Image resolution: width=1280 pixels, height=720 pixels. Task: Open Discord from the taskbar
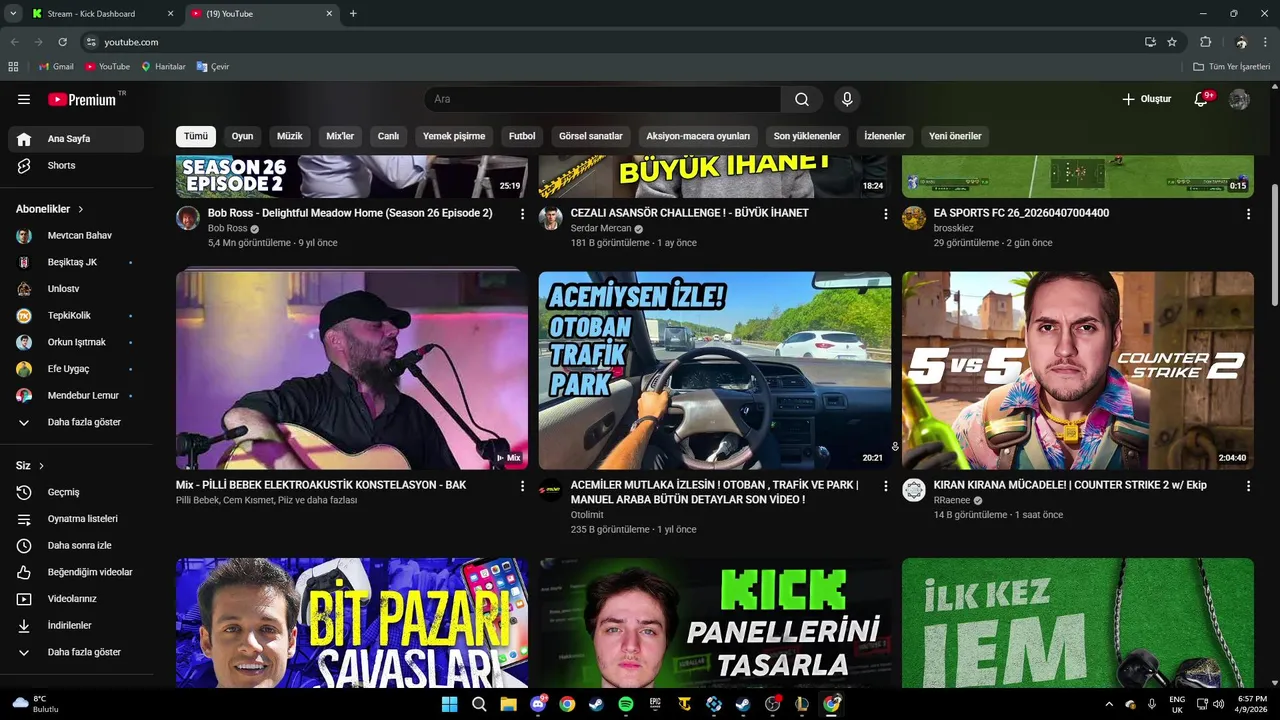[x=538, y=704]
